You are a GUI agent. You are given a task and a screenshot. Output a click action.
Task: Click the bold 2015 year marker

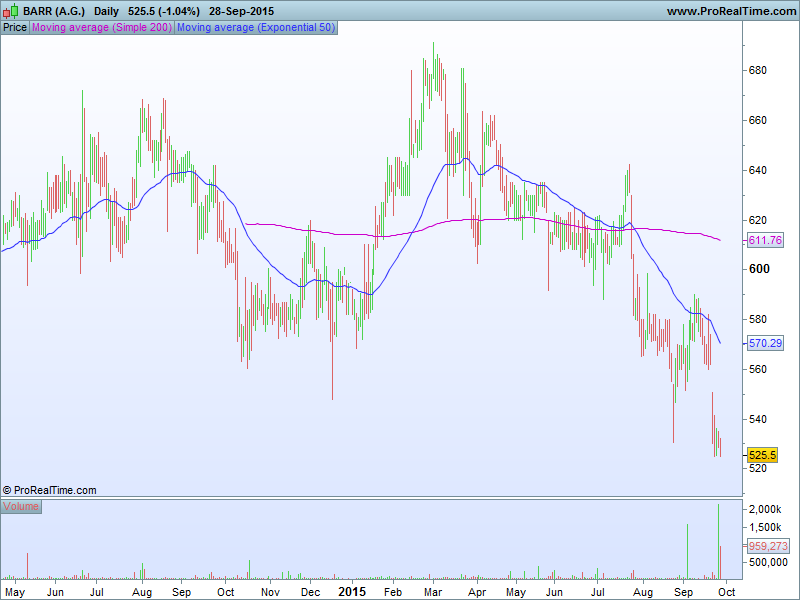tap(351, 592)
